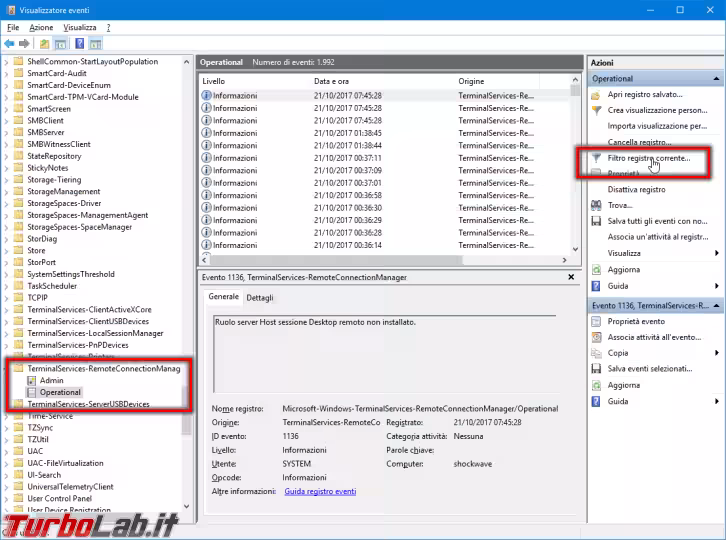Open the Visualizza menu in menu bar

(80, 27)
